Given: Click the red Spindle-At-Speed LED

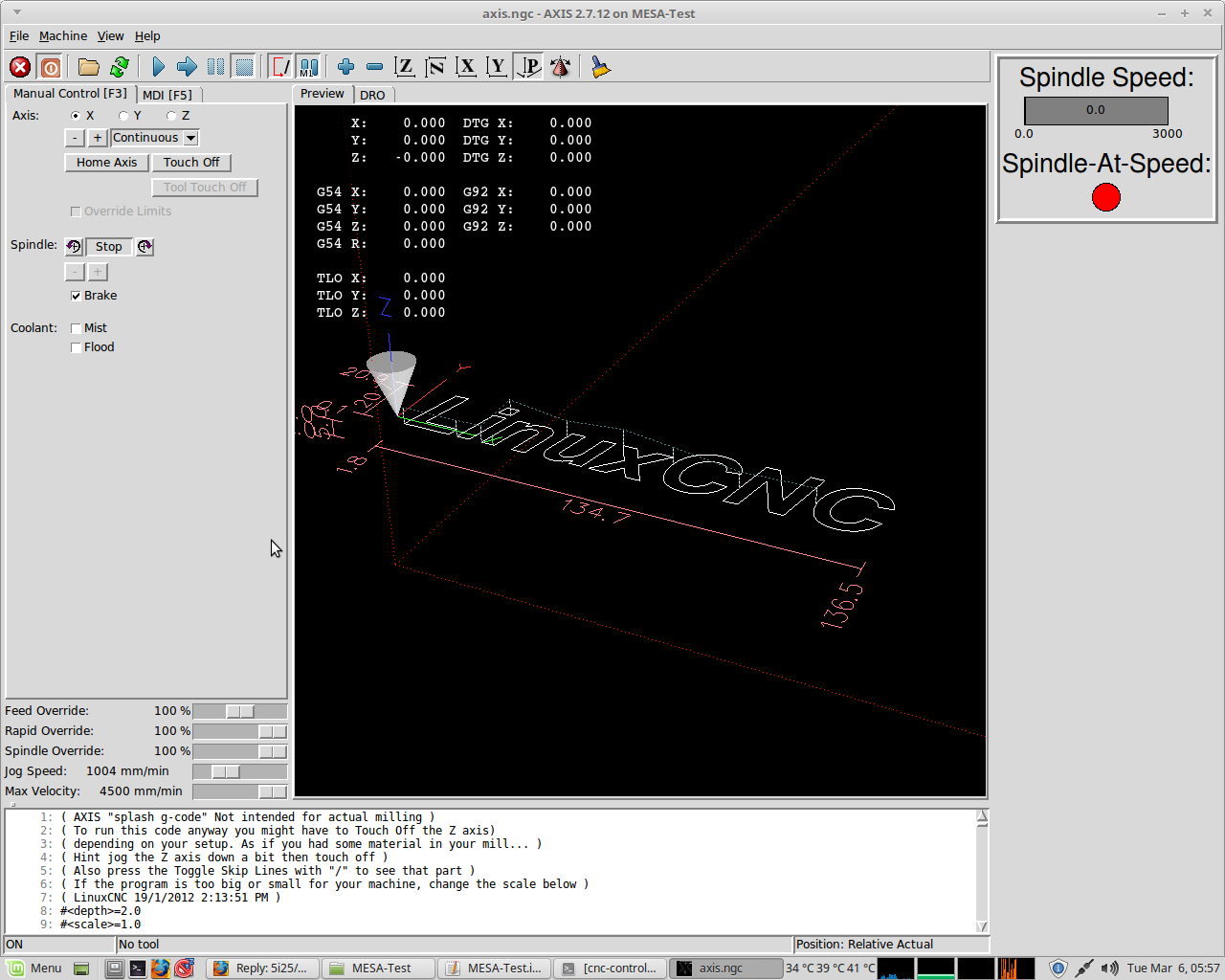Looking at the screenshot, I should 1106,197.
